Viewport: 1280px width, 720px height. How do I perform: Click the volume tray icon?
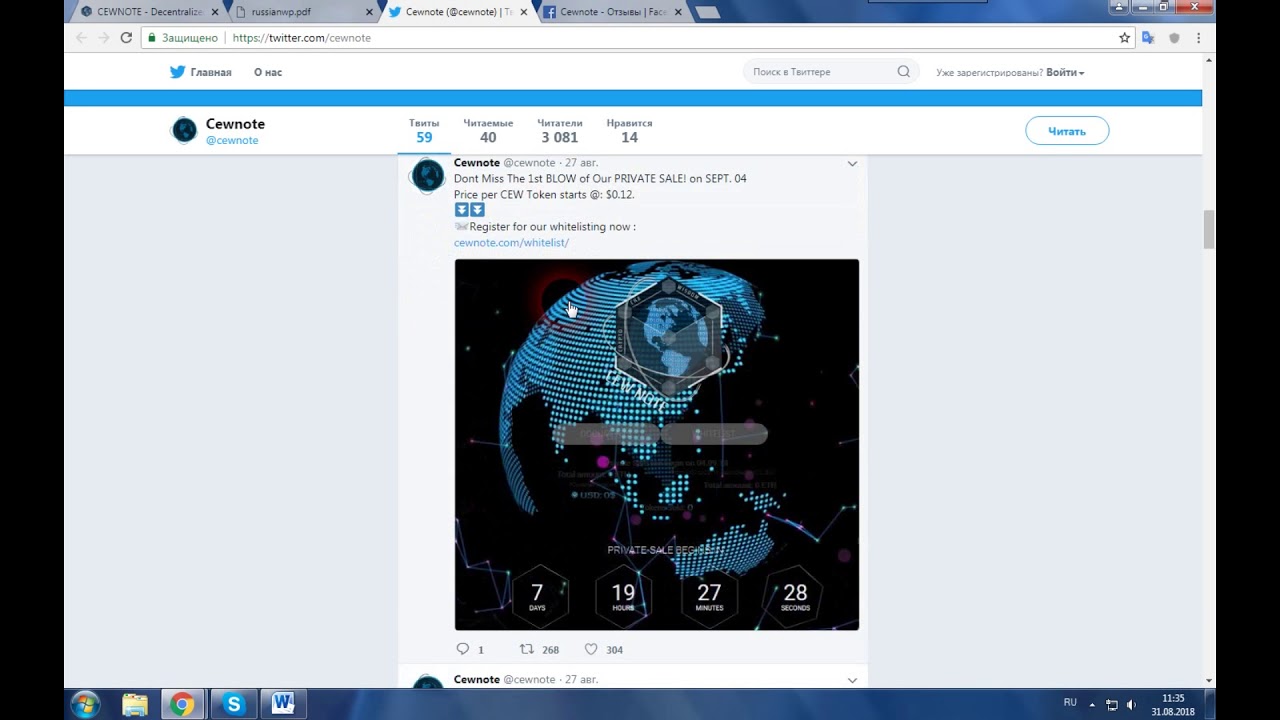pyautogui.click(x=1131, y=704)
